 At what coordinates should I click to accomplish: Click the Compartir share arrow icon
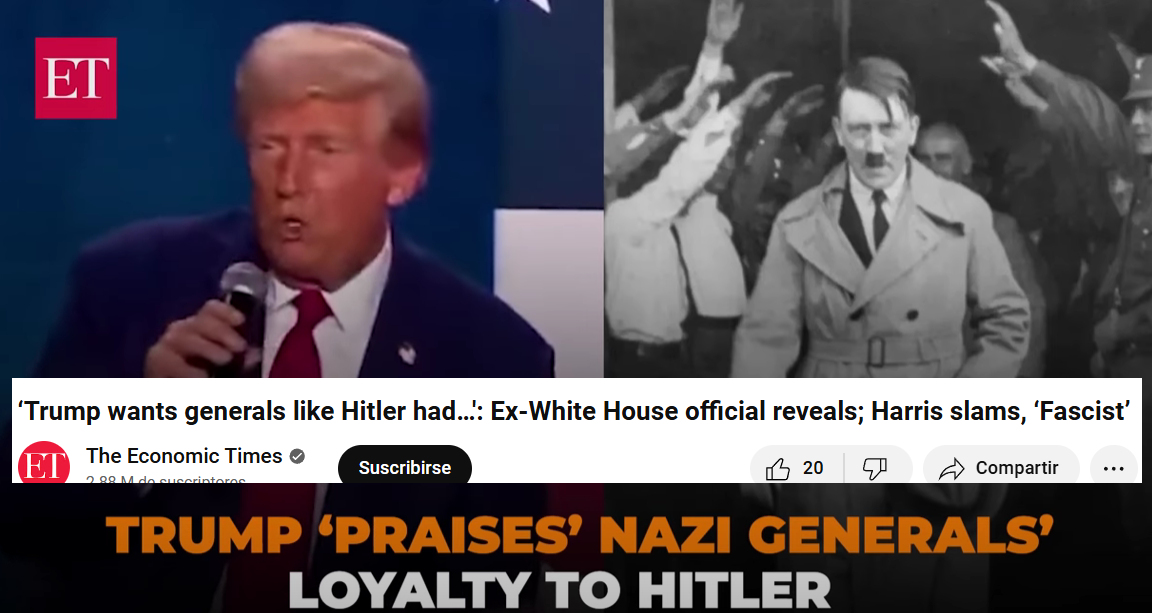point(951,468)
